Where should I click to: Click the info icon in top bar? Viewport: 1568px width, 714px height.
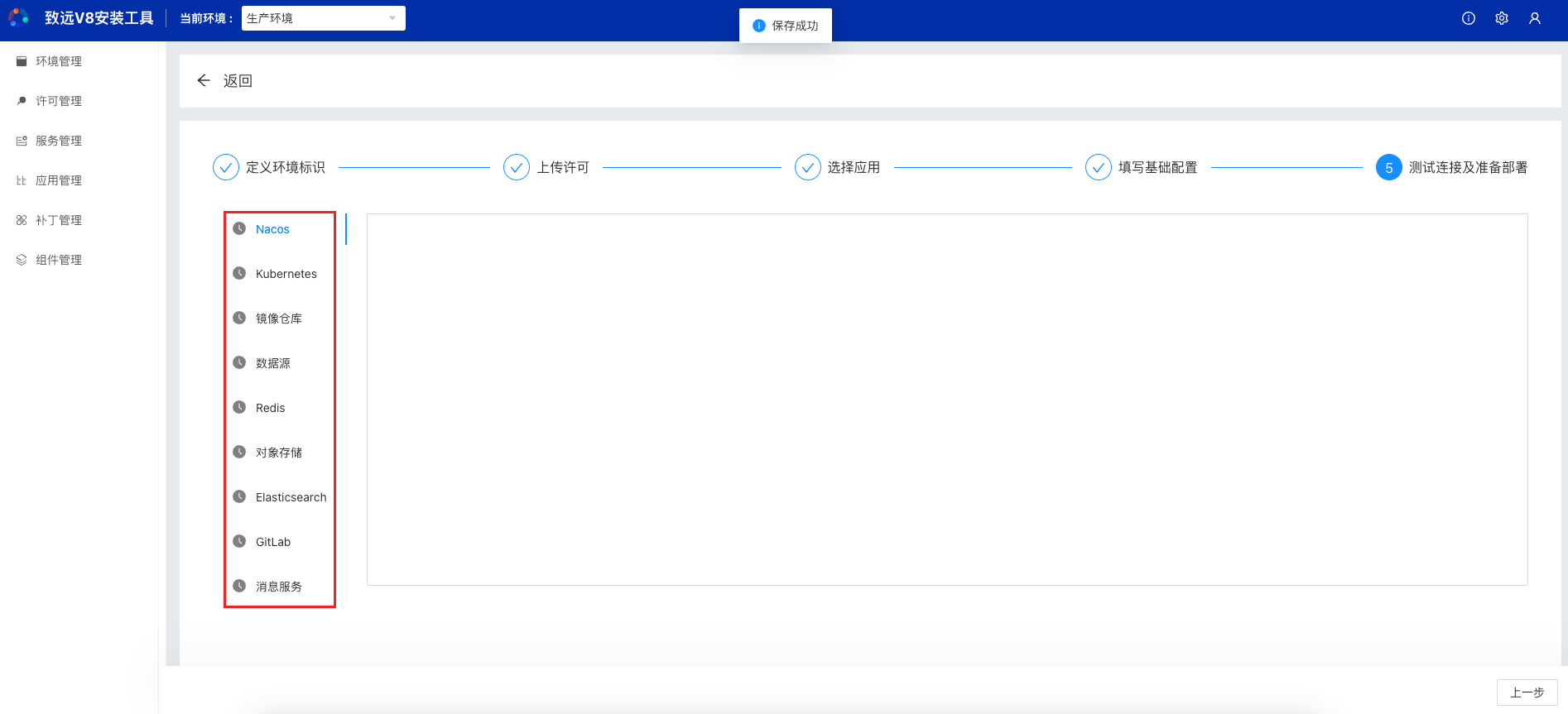1469,18
